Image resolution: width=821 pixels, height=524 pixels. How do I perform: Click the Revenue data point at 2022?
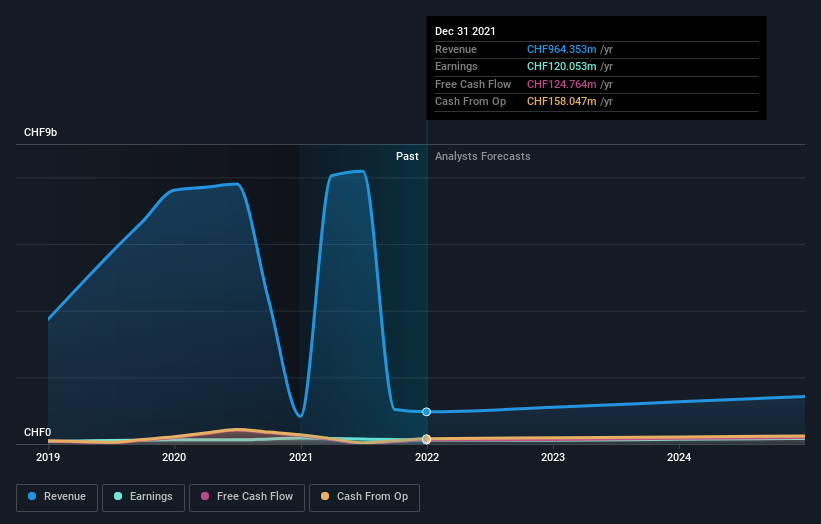coord(427,412)
